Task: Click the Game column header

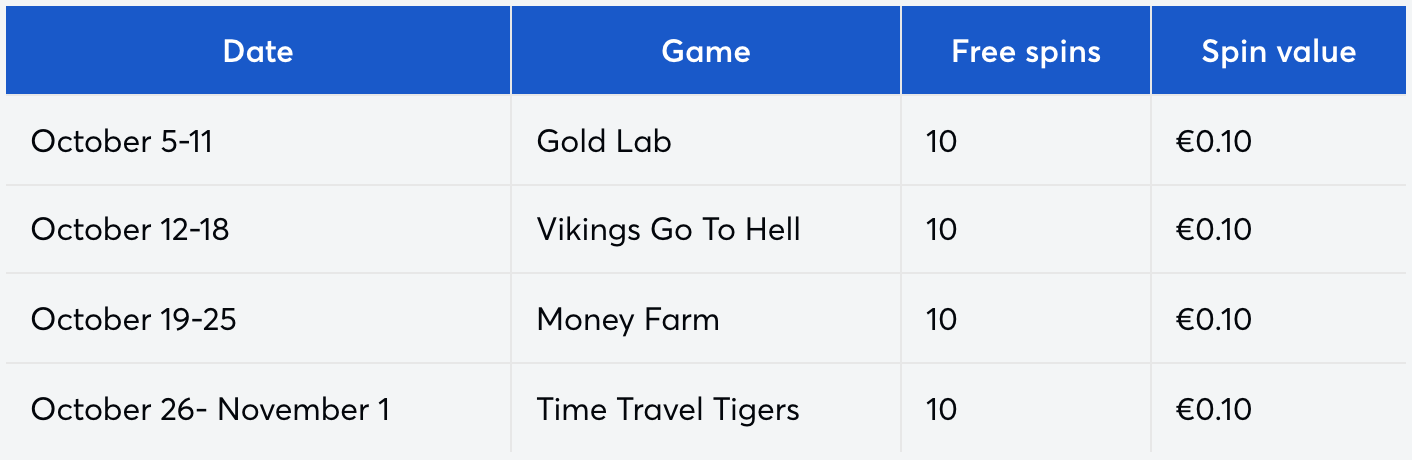Action: 706,52
